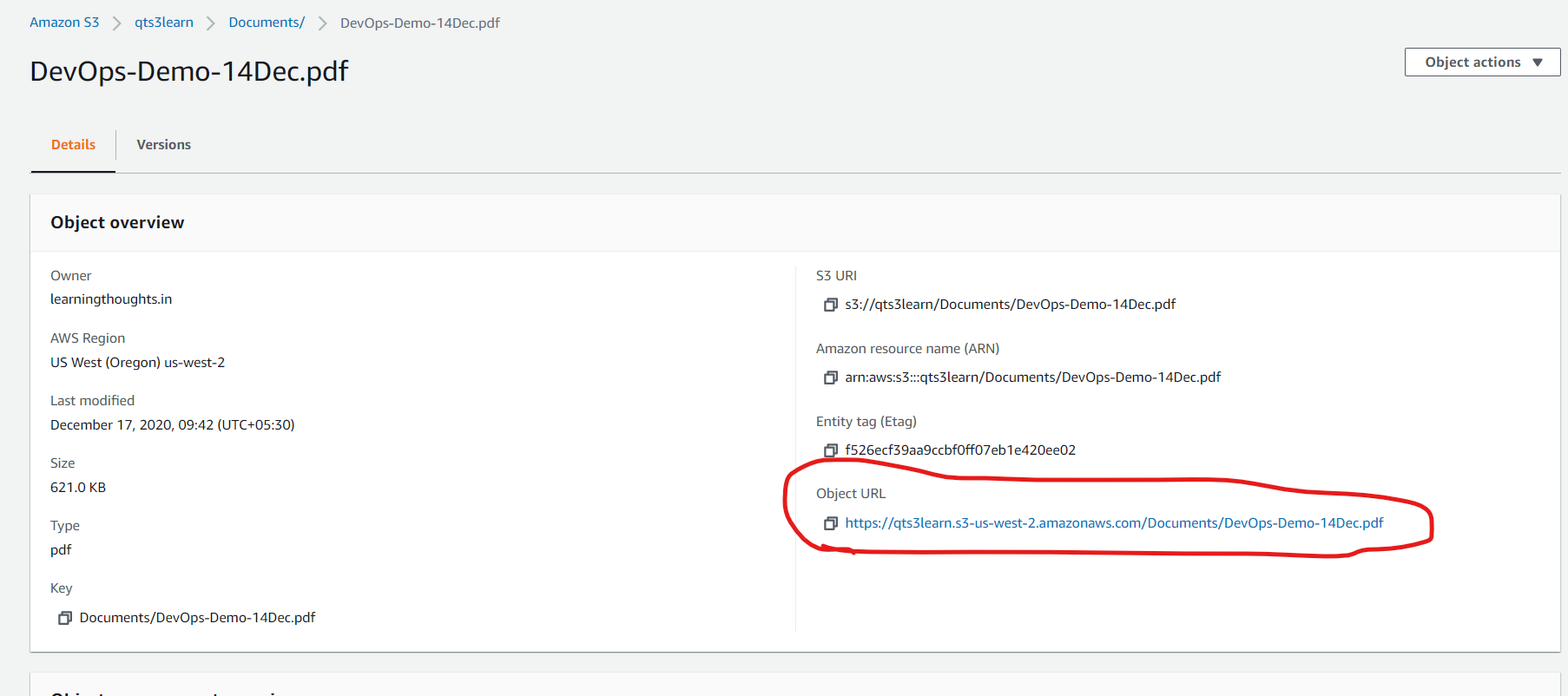Select the Details tab
1568x696 pixels.
point(73,145)
